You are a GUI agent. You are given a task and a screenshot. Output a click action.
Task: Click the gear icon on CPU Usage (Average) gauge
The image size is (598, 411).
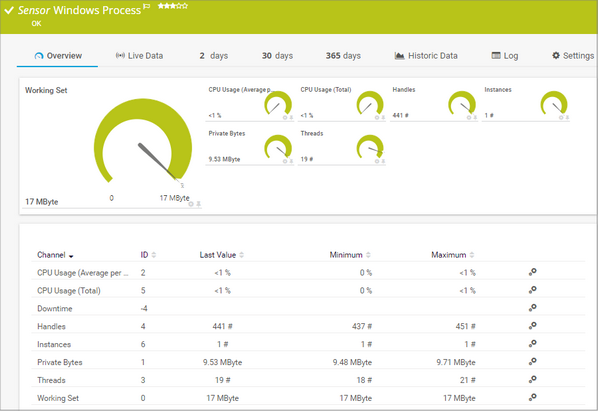285,117
